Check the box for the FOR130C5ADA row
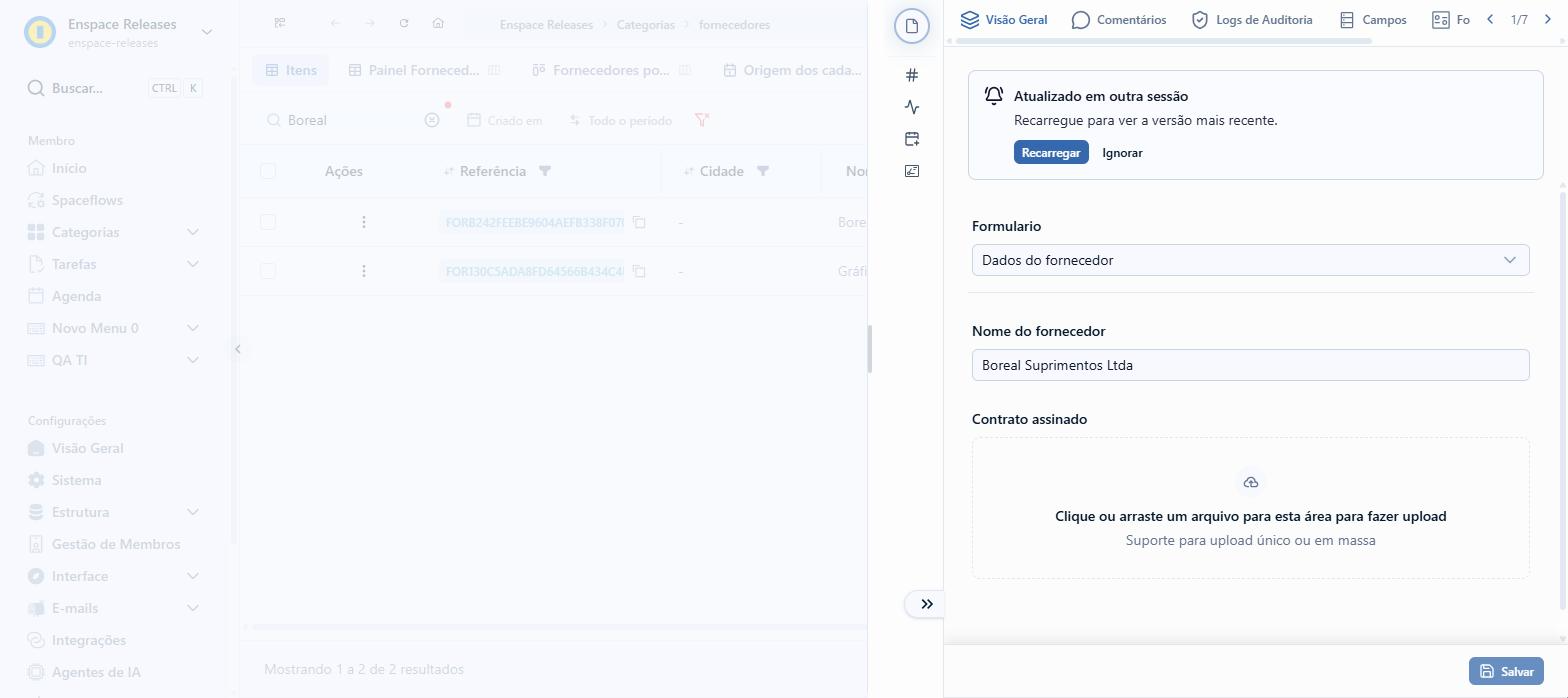The height and width of the screenshot is (698, 1568). pyautogui.click(x=268, y=271)
